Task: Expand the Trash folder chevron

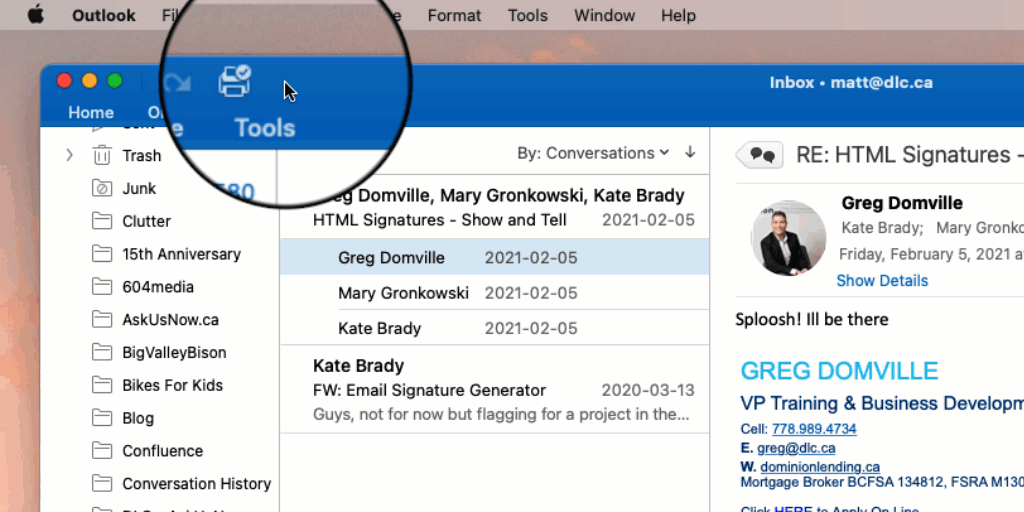Action: tap(69, 155)
